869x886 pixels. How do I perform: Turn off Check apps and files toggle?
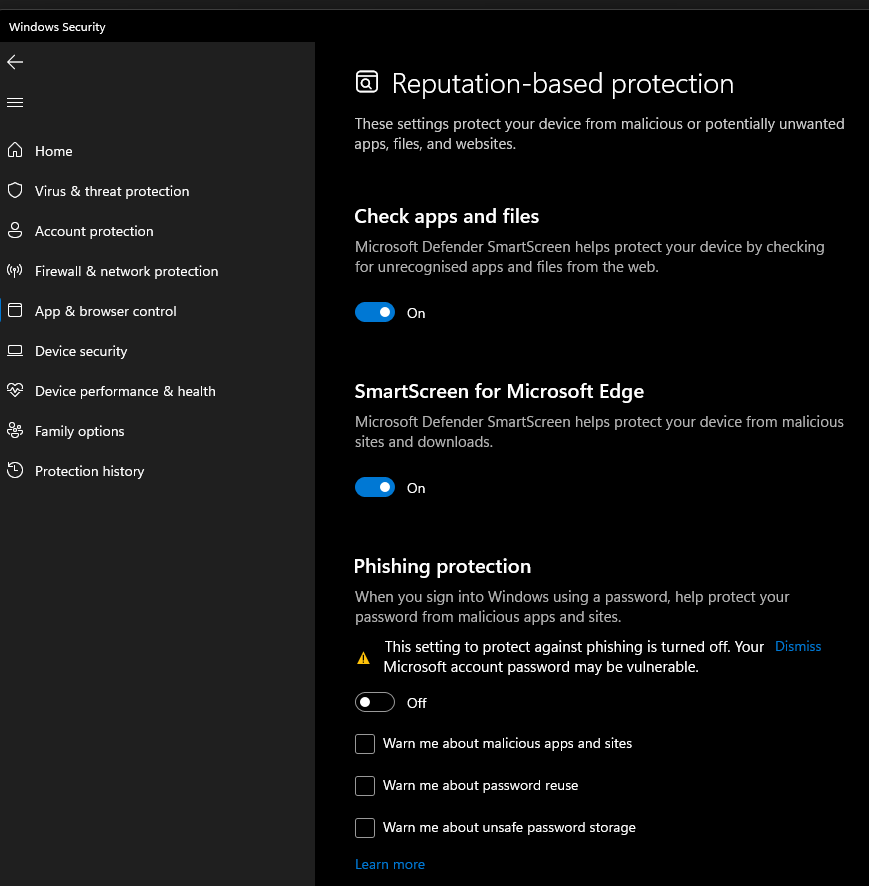point(375,312)
